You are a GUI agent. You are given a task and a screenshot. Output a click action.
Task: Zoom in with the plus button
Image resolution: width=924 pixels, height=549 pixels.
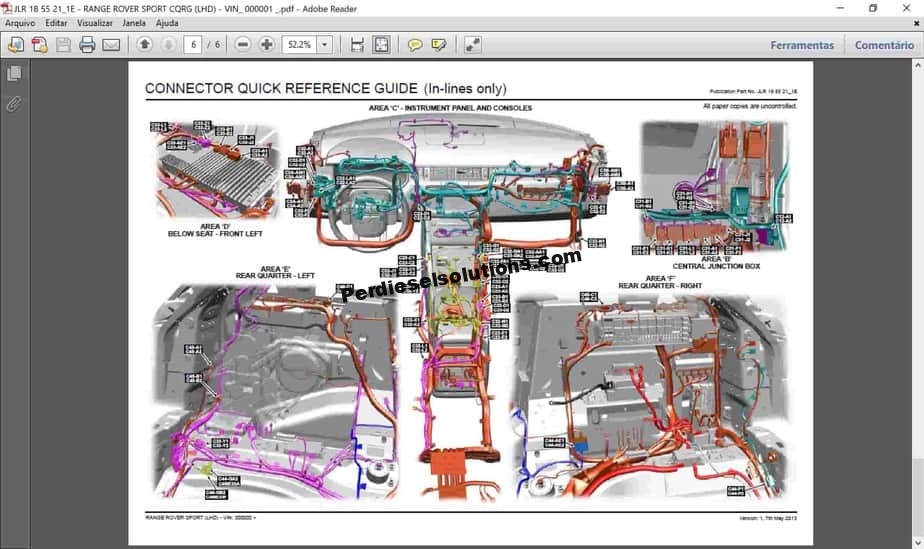[x=266, y=45]
